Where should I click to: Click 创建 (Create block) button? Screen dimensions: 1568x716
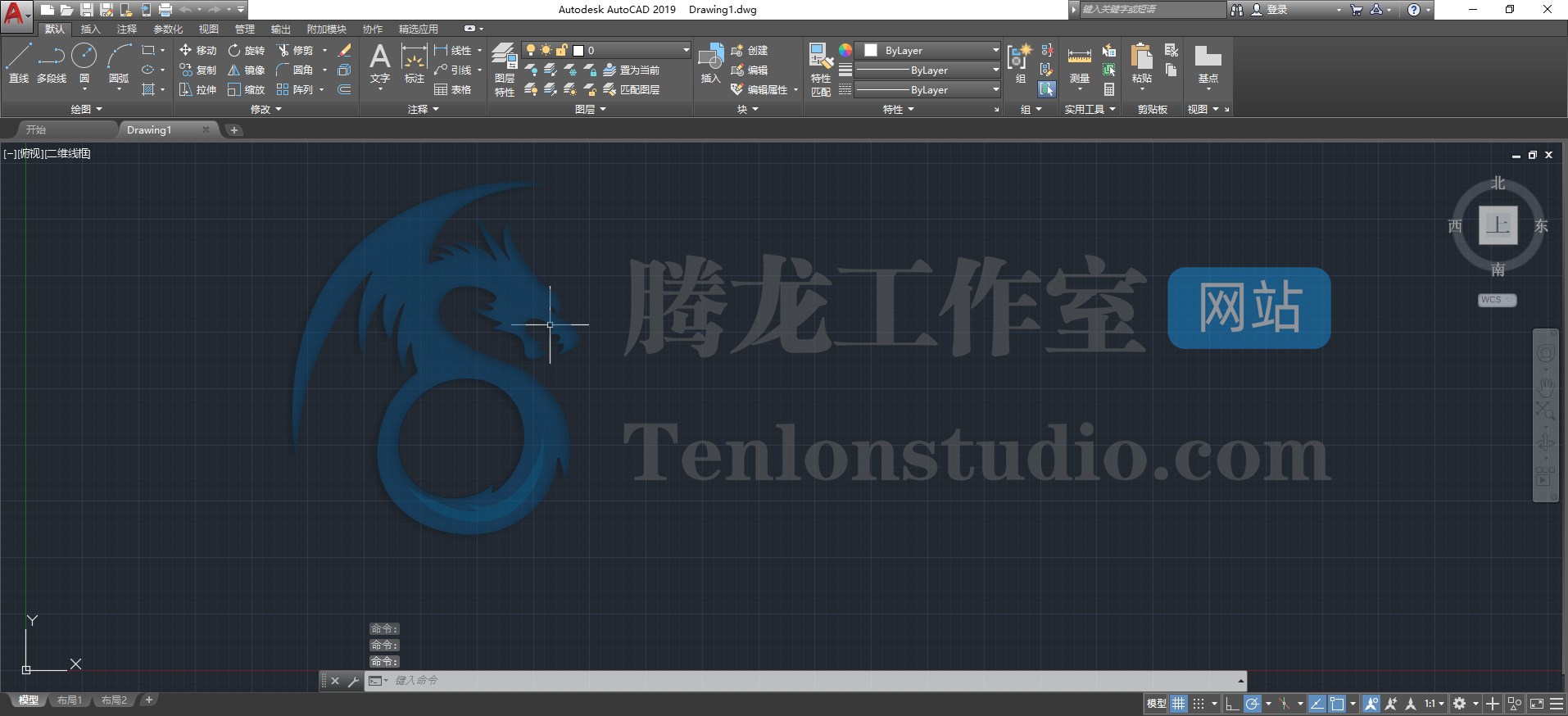(749, 50)
